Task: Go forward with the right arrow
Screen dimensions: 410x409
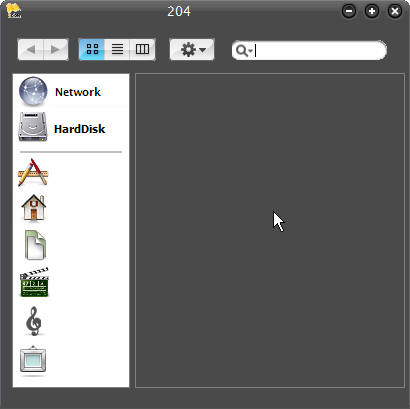Action: tap(56, 50)
